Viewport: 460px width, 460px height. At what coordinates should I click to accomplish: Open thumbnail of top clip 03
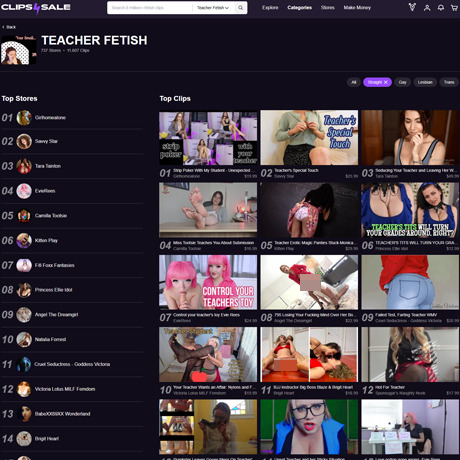point(410,138)
